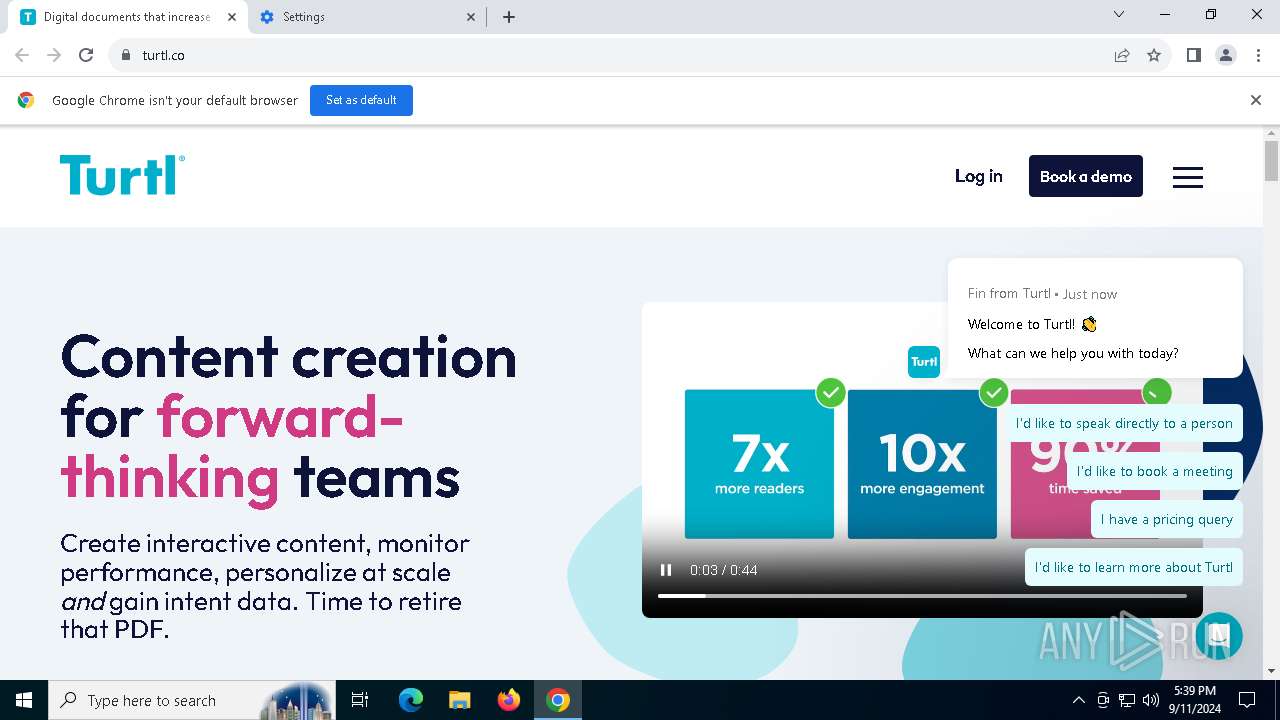Close the Settings tab
Image resolution: width=1280 pixels, height=720 pixels.
tap(473, 17)
